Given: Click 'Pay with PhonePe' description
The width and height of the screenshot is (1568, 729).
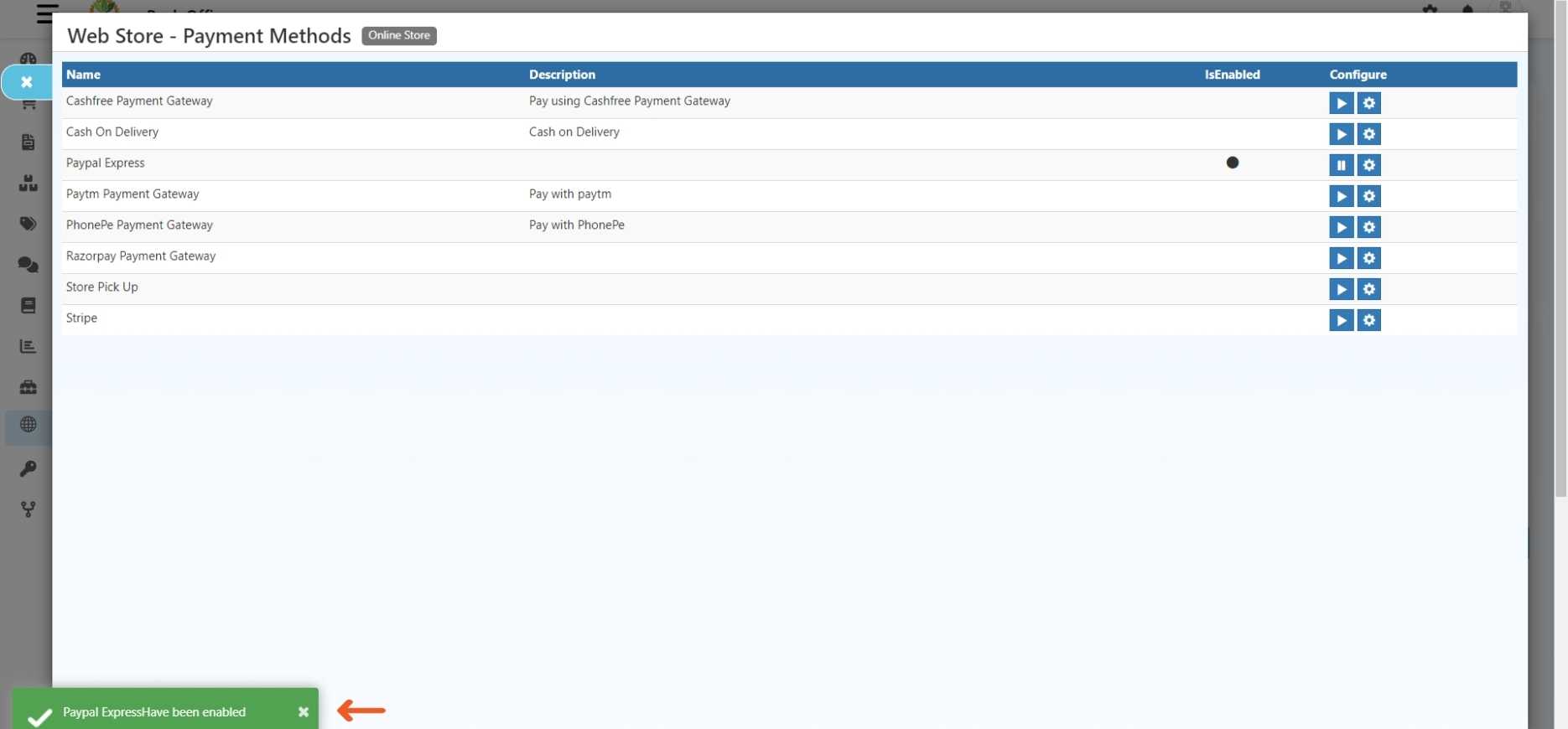Looking at the screenshot, I should 577,225.
